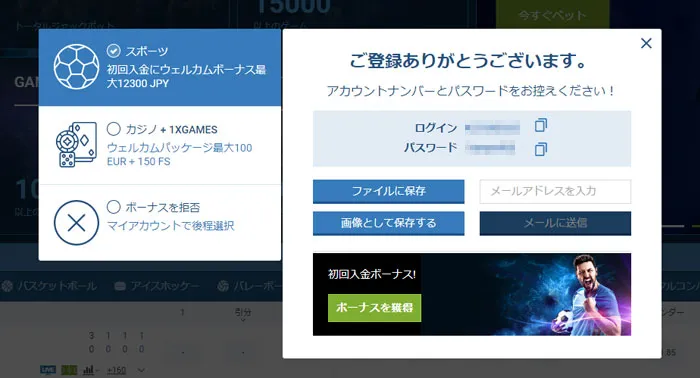Click 今すぐベット button in background page
The width and height of the screenshot is (700, 378).
pyautogui.click(x=553, y=15)
